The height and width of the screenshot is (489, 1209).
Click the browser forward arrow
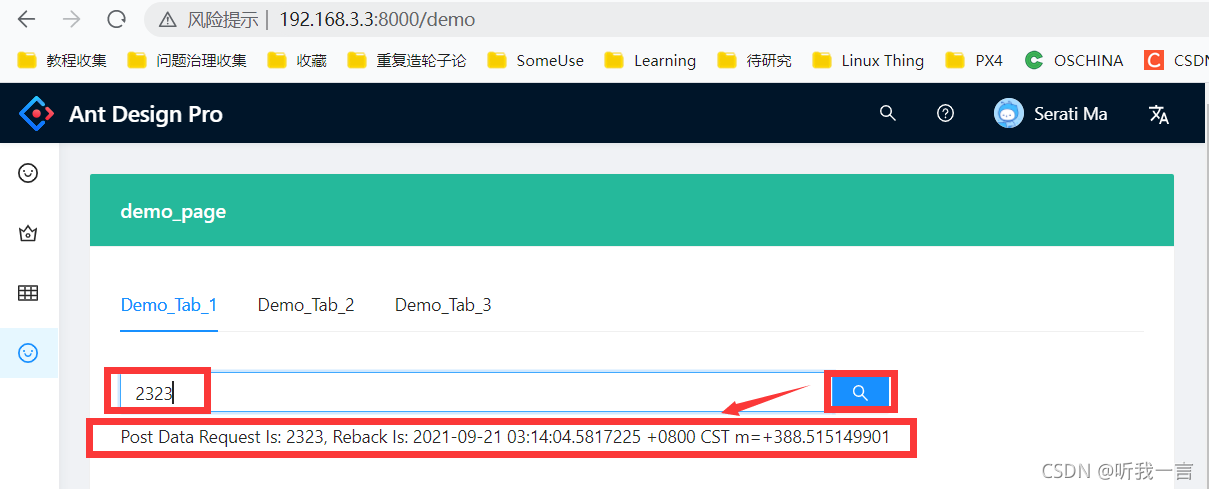point(71,19)
